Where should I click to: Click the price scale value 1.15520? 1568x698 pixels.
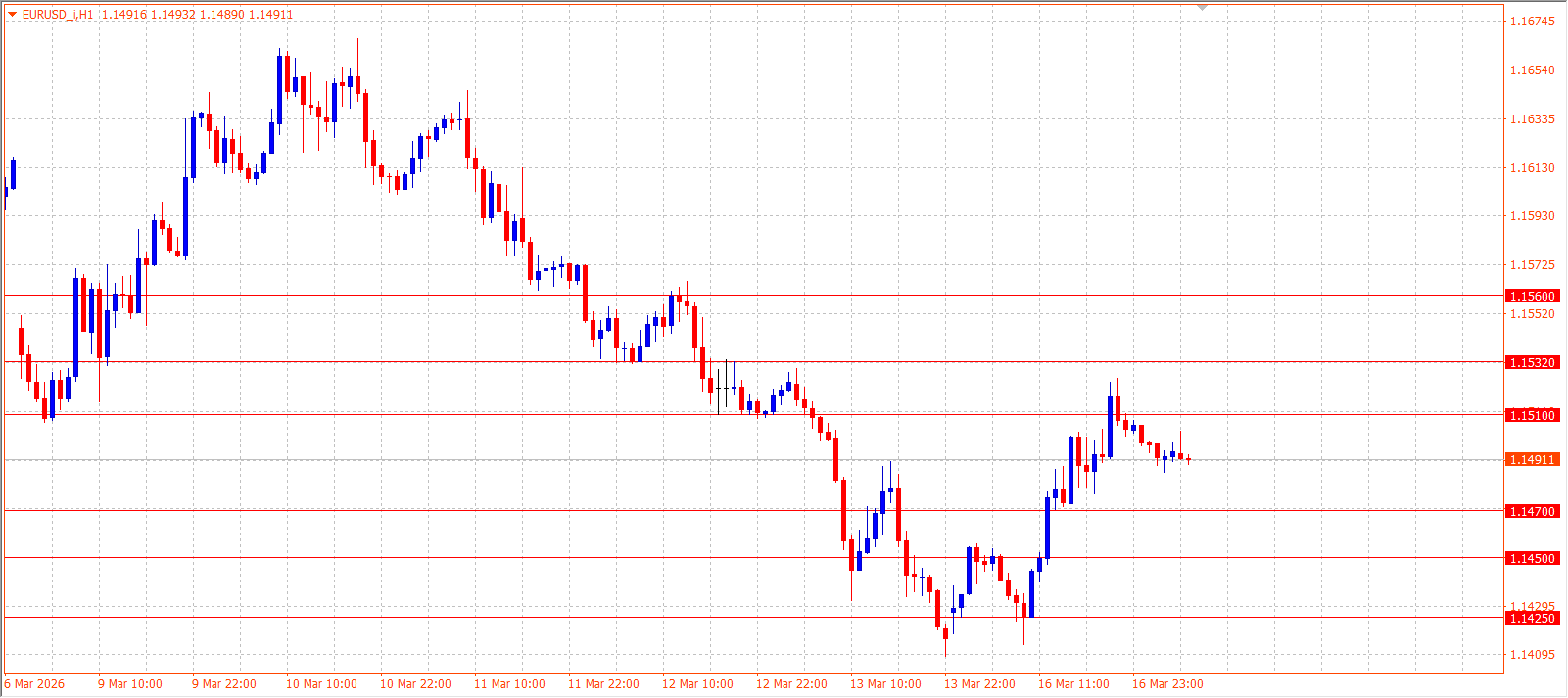pos(1533,314)
